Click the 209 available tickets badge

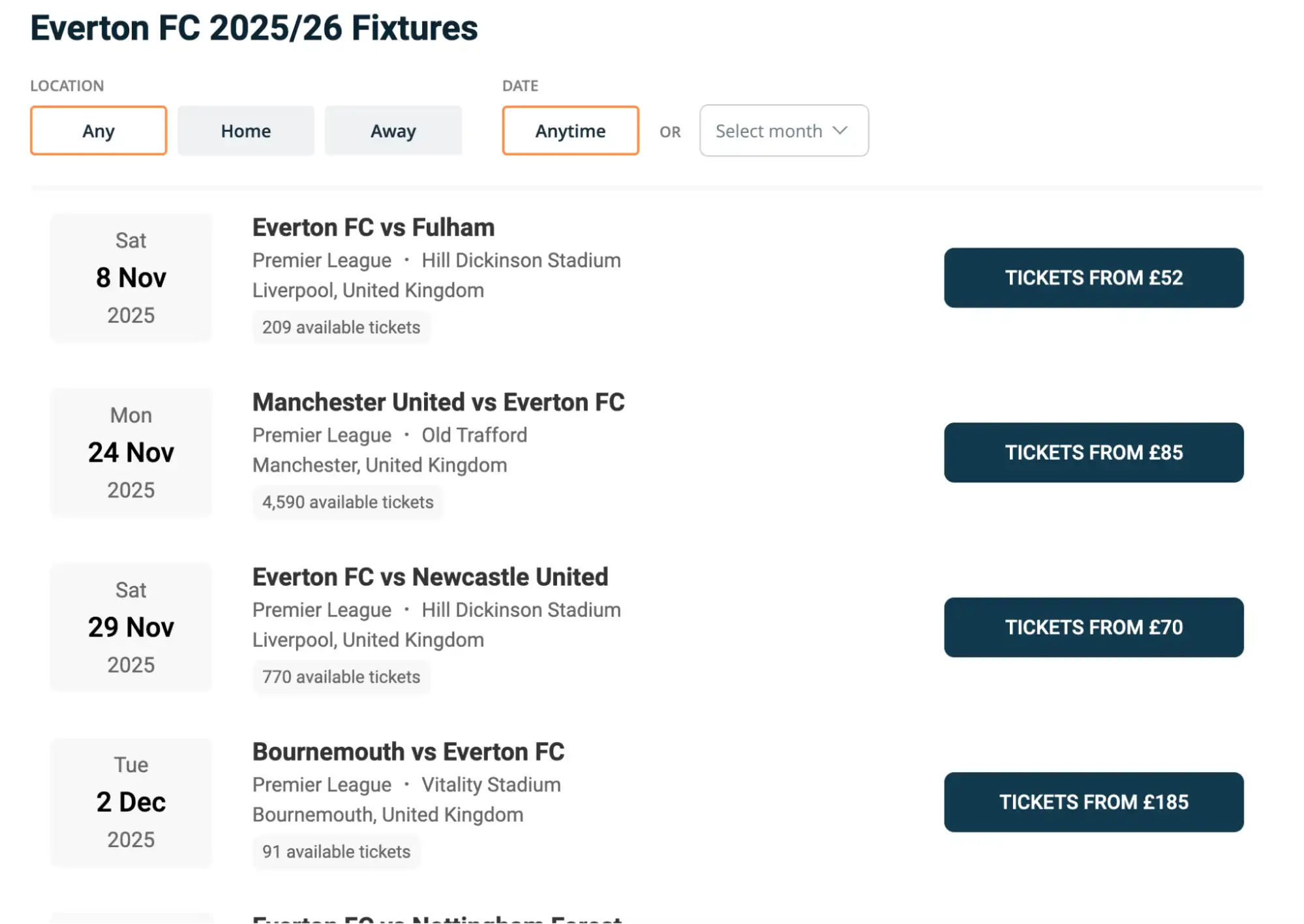341,327
